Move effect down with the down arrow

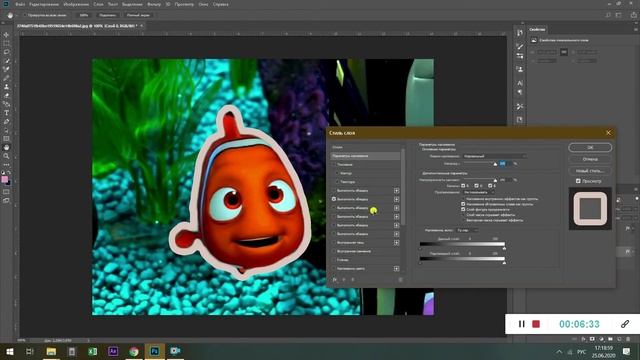tap(353, 280)
